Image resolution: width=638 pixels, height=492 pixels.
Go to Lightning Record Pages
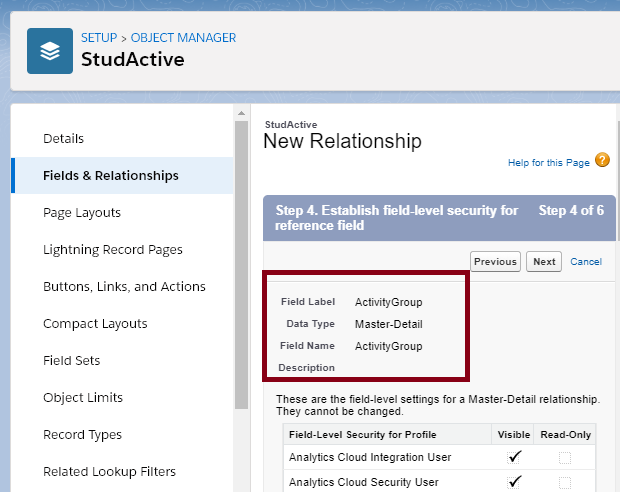click(113, 249)
